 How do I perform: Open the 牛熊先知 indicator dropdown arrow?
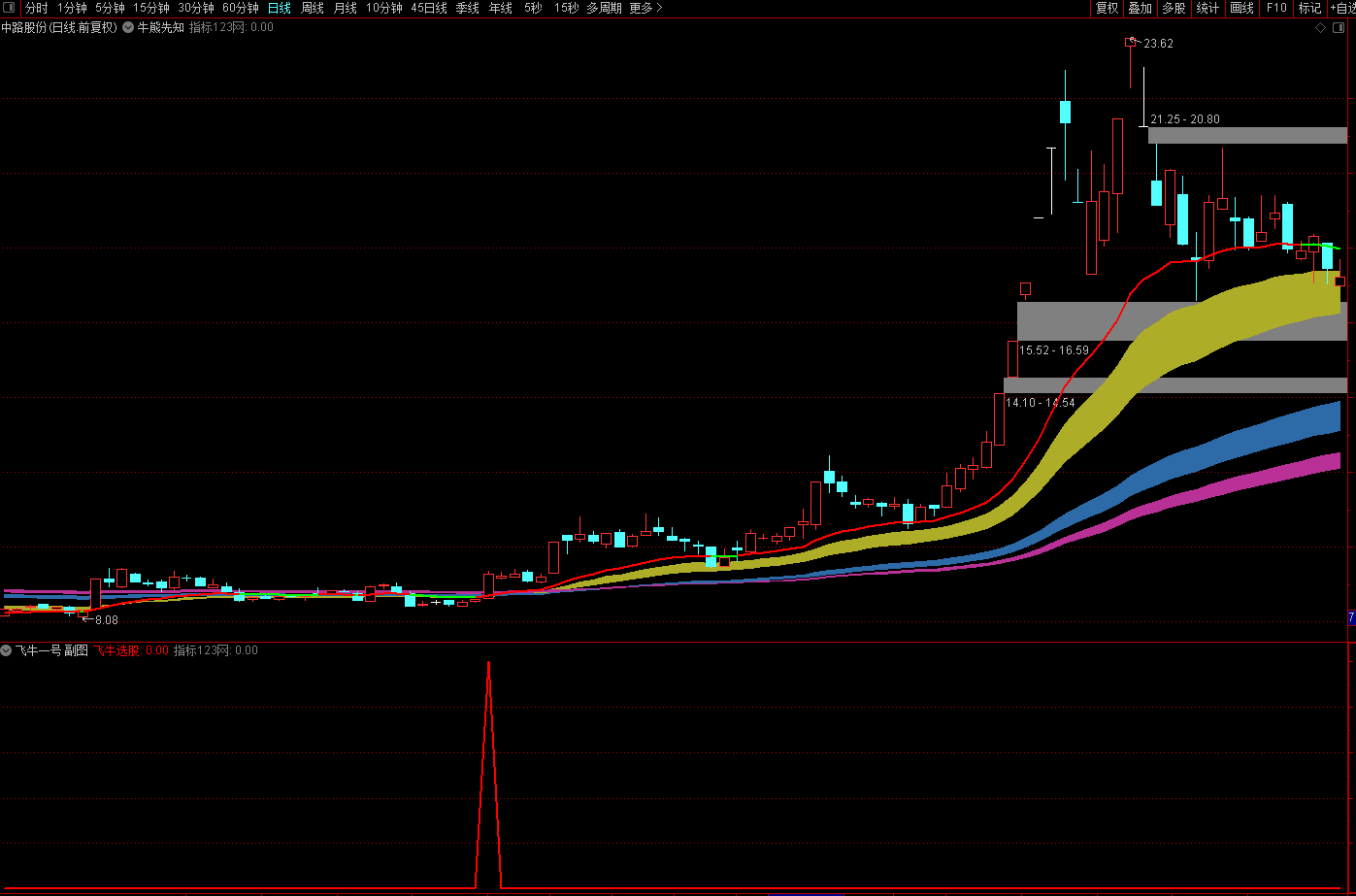click(128, 27)
